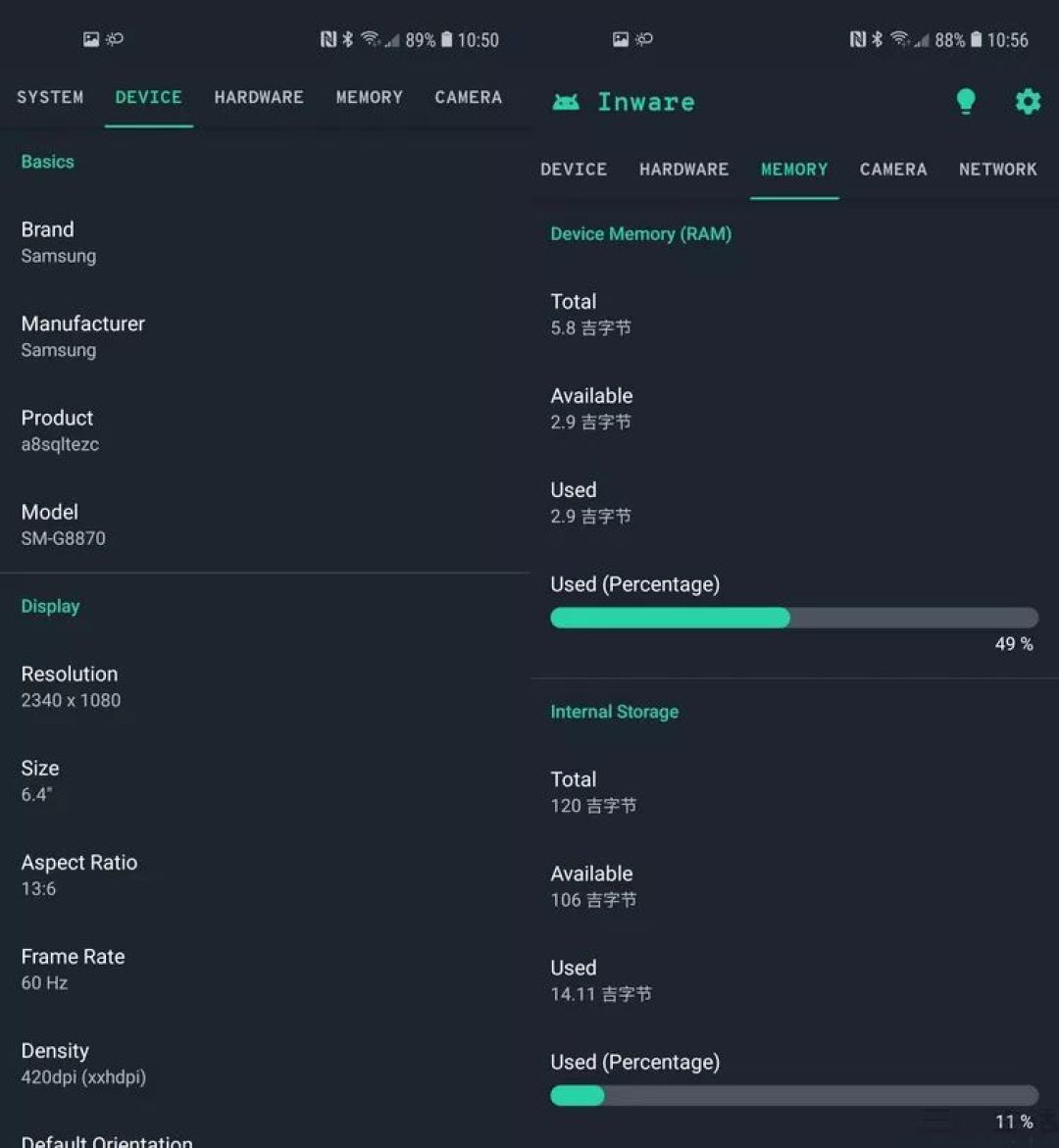Switch to the SYSTEM tab
The image size is (1059, 1148).
pos(50,97)
